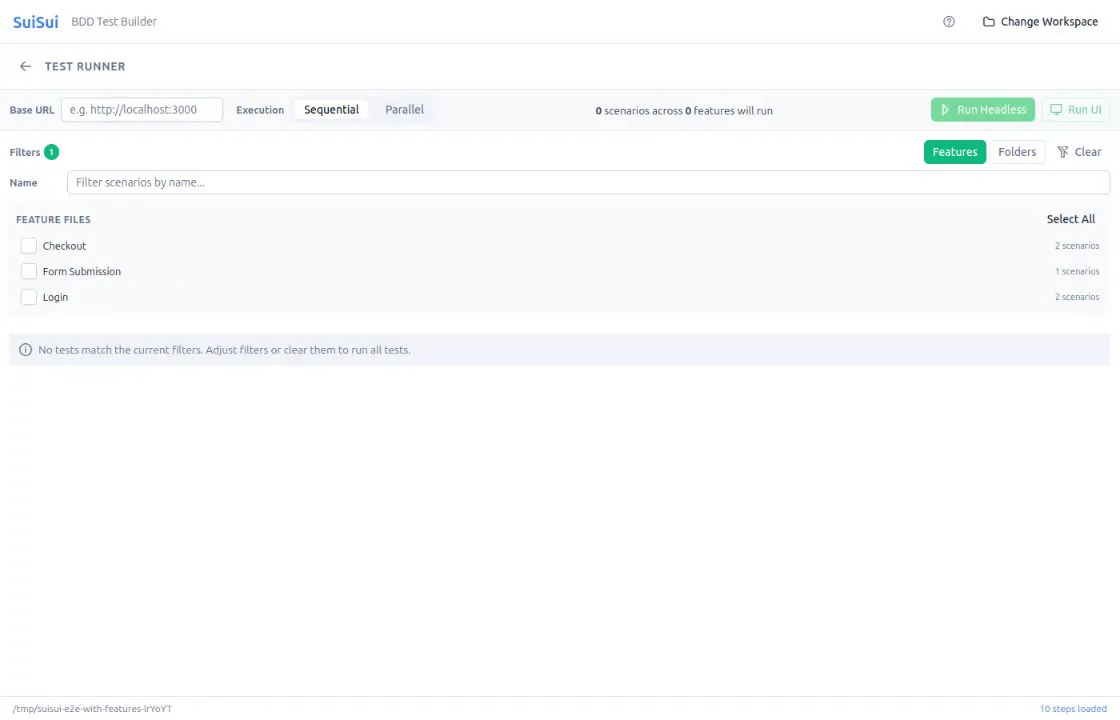Image resolution: width=1120 pixels, height=720 pixels.
Task: Click the Checkout feature name
Action: (x=64, y=246)
